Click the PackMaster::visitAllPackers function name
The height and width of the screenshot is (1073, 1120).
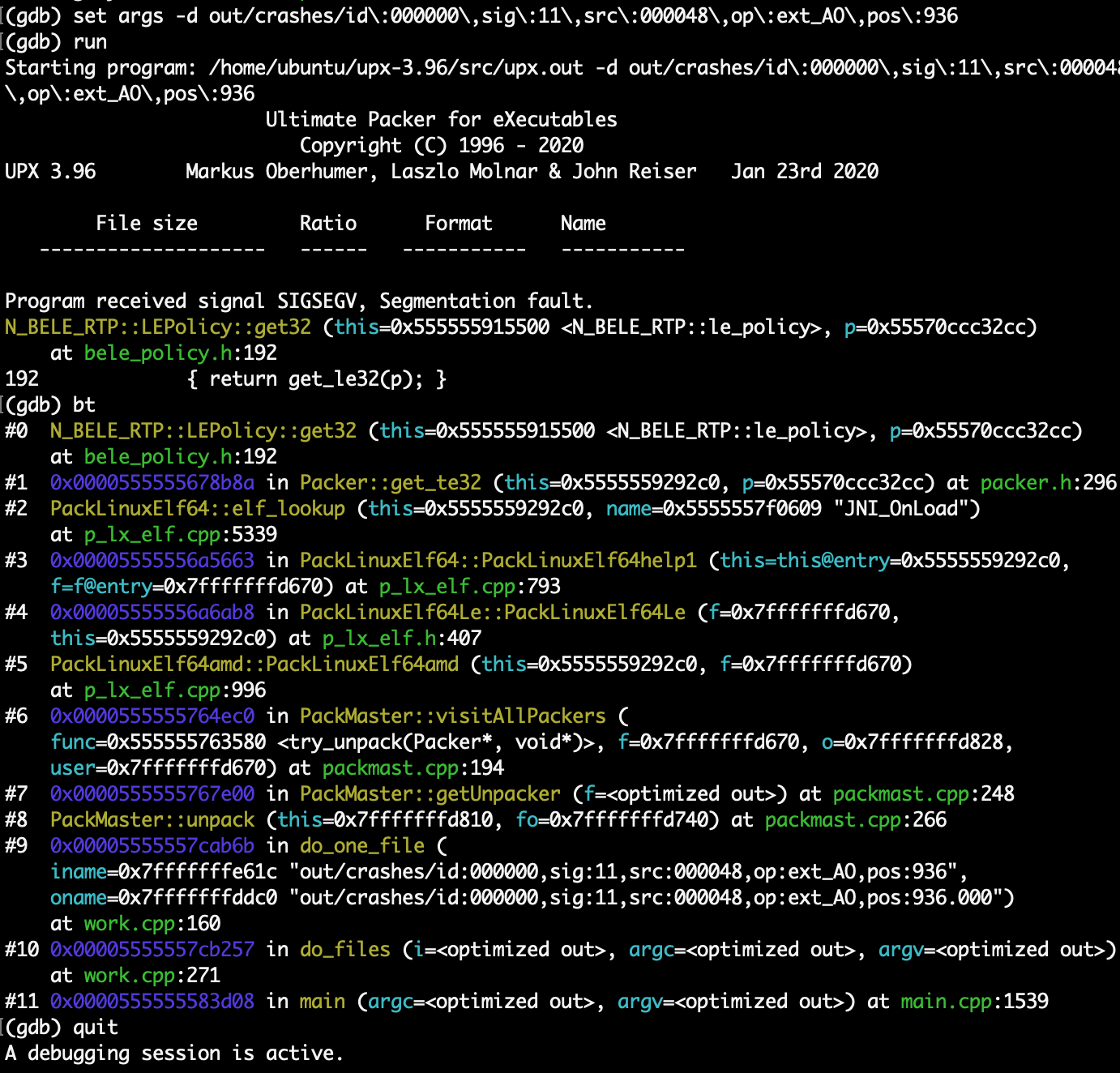[452, 716]
